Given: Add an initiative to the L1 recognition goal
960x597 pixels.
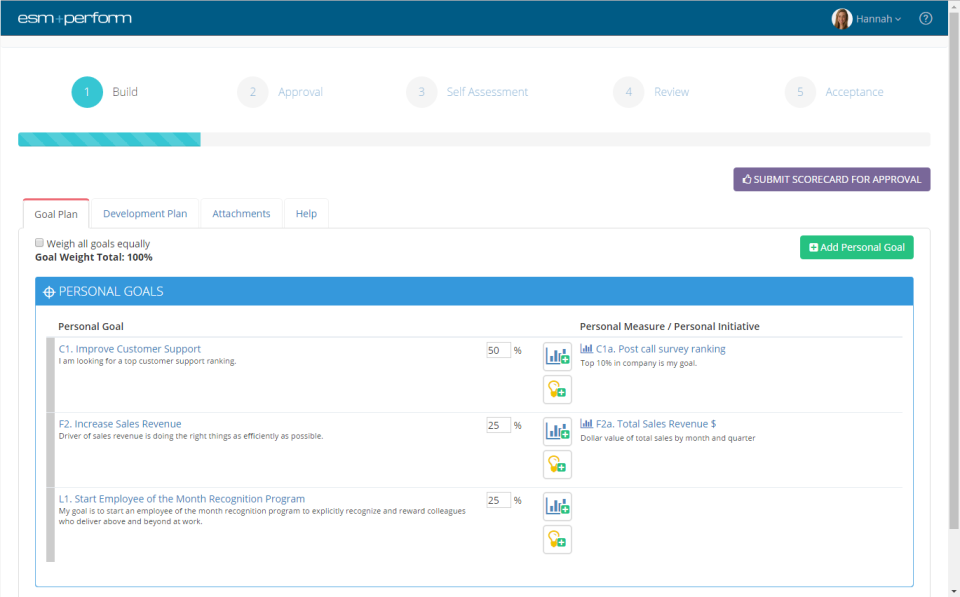Looking at the screenshot, I should coord(557,539).
